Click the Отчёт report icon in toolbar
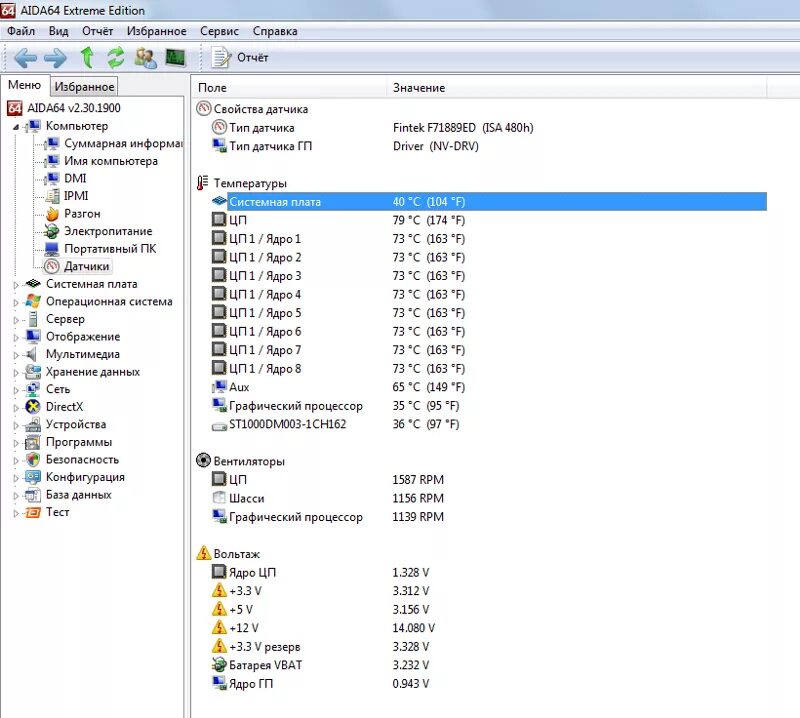Screen dimensions: 800x718 (221, 57)
